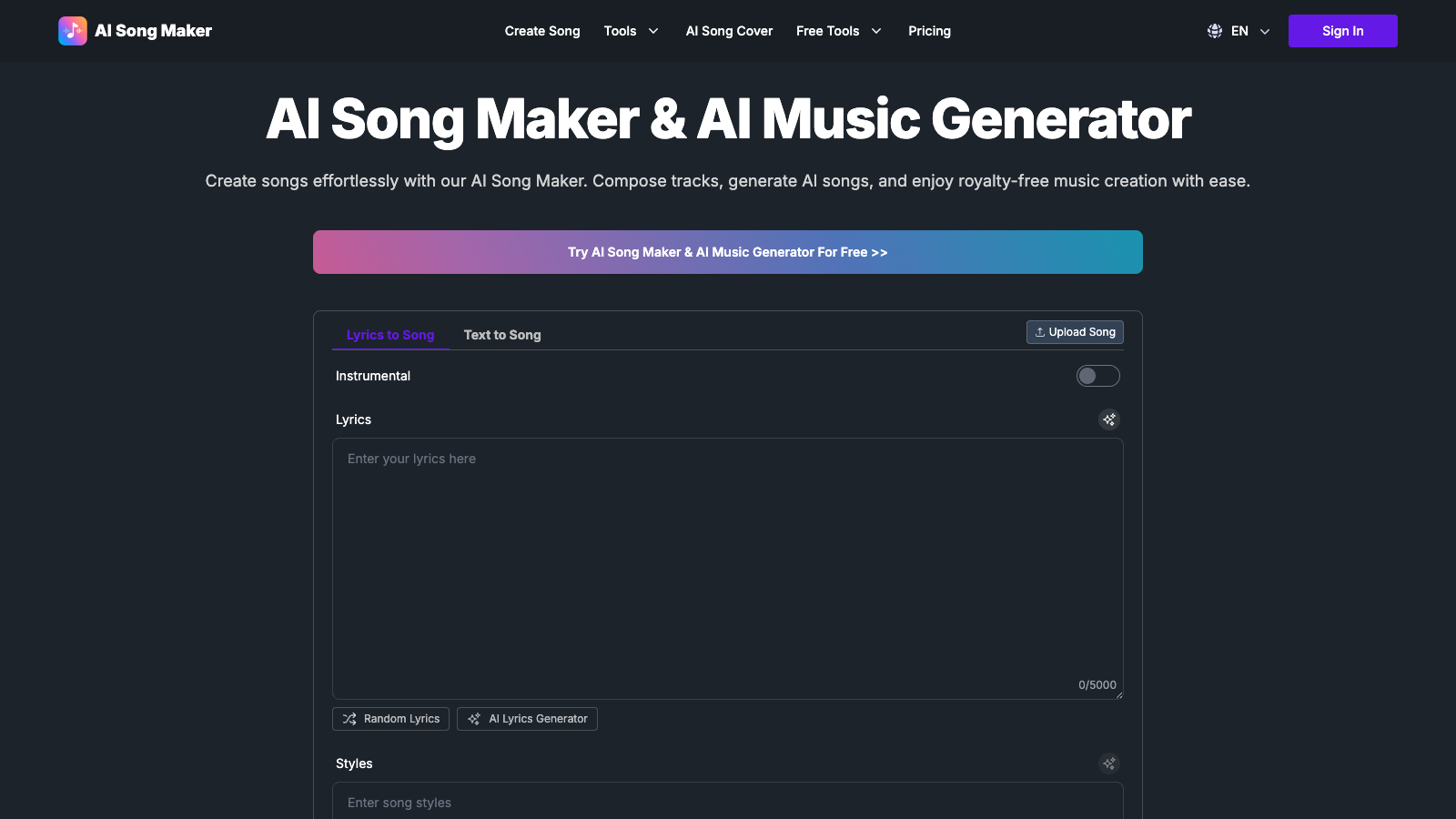Screen dimensions: 1456x819
Task: Click the Try AI Song Maker For Free banner
Action: tap(727, 252)
